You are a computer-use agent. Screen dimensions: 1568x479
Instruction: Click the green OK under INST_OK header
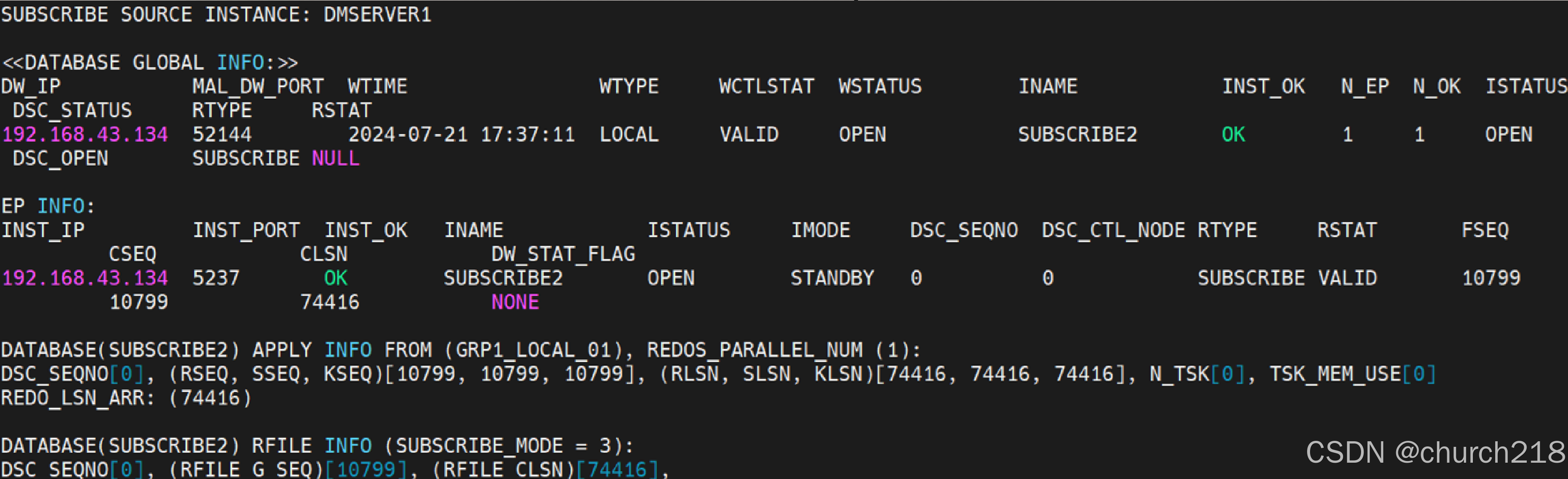tap(1233, 135)
